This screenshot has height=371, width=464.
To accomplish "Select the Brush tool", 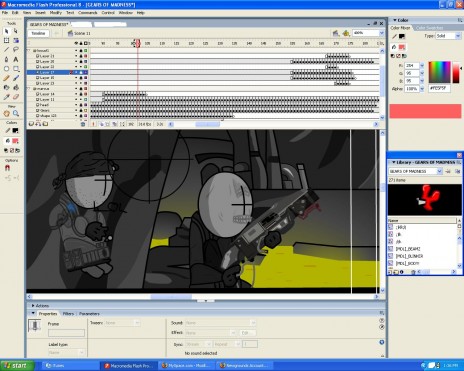I will pyautogui.click(x=16, y=78).
